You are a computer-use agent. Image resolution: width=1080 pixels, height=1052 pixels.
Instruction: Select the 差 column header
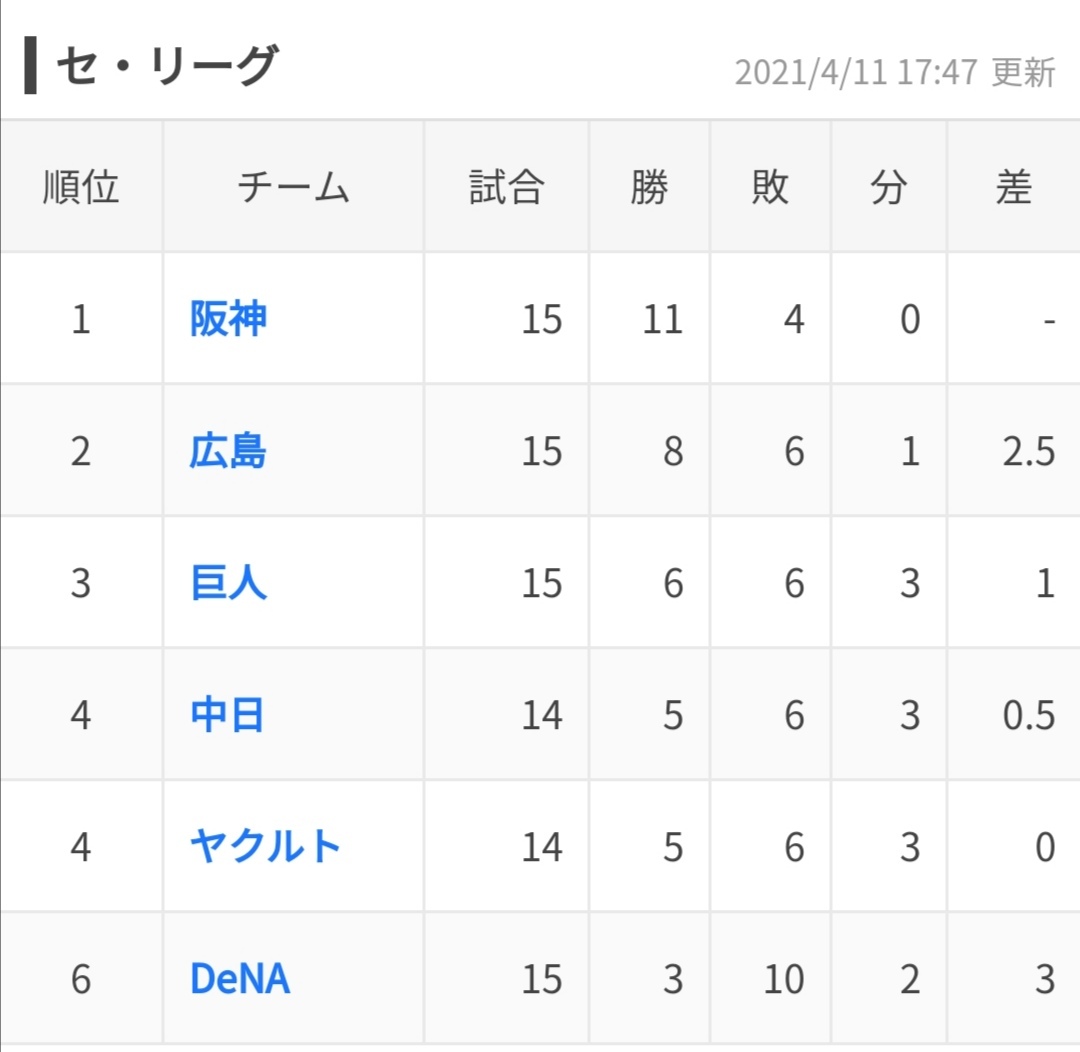[1013, 187]
